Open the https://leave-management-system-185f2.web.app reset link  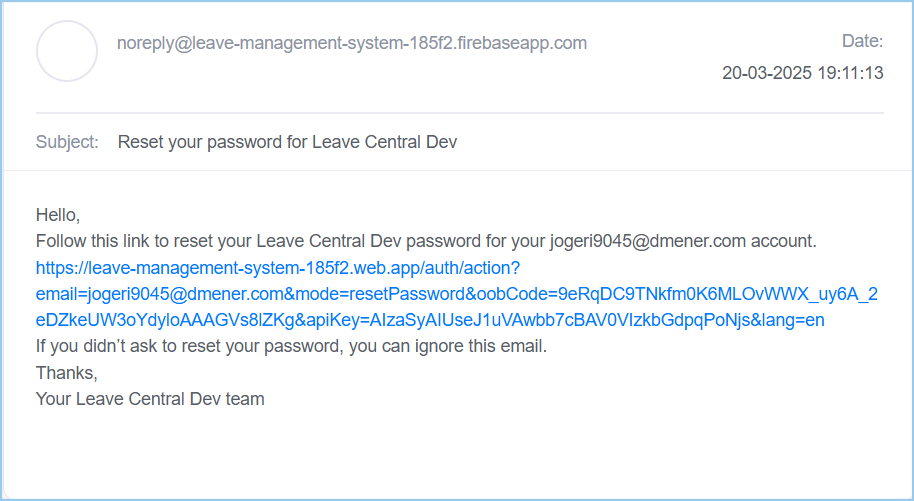(x=278, y=268)
